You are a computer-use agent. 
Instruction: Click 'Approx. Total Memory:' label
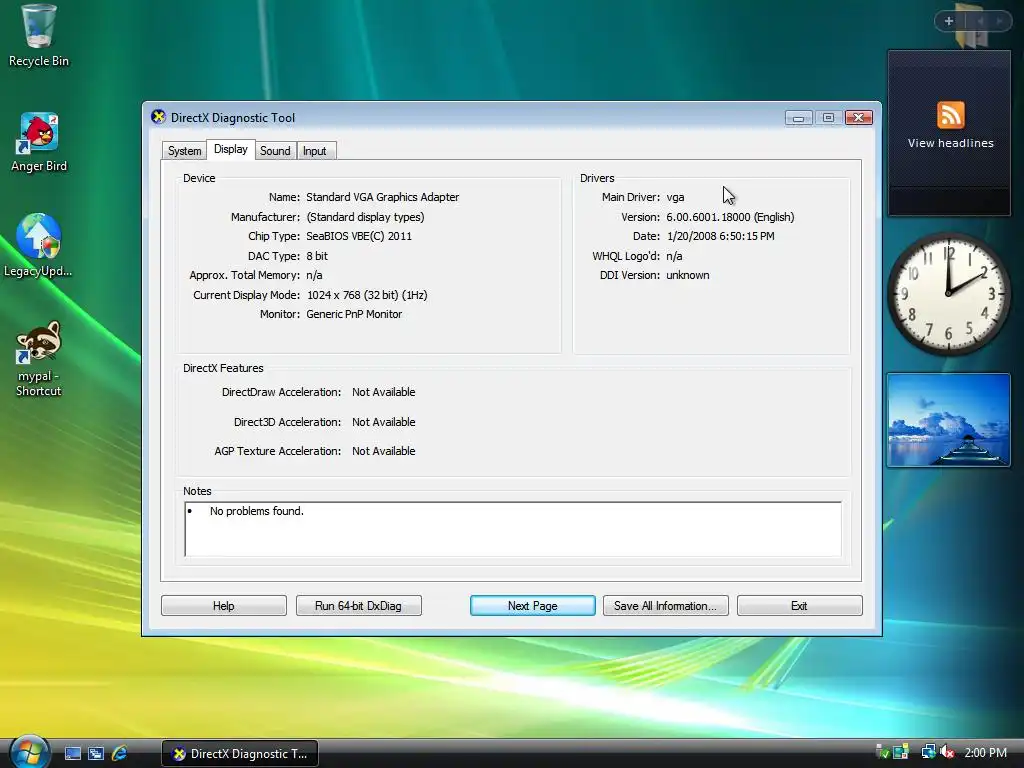point(244,276)
